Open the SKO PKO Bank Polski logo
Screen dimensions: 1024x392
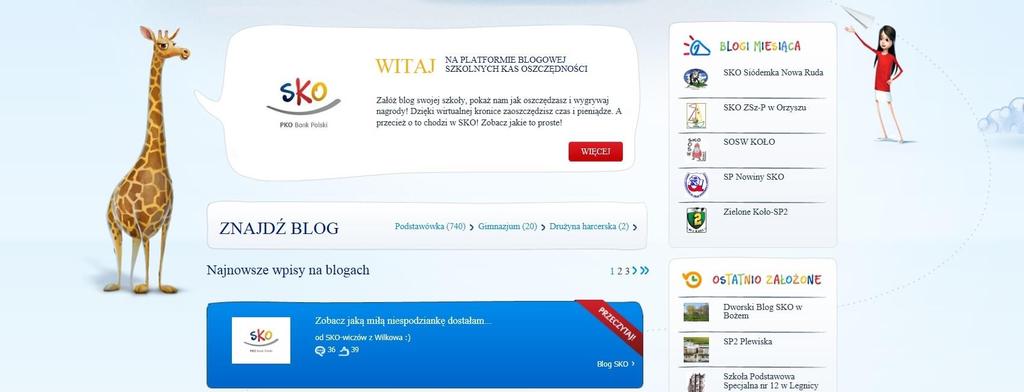pos(303,103)
